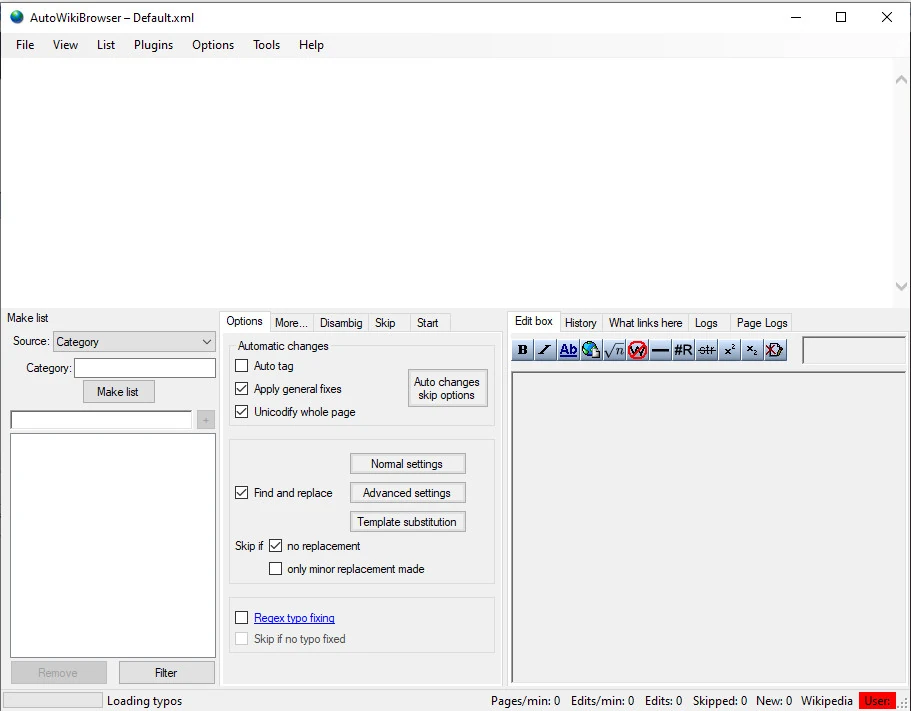Switch to the What links here tab
This screenshot has height=711, width=911.
pos(645,323)
